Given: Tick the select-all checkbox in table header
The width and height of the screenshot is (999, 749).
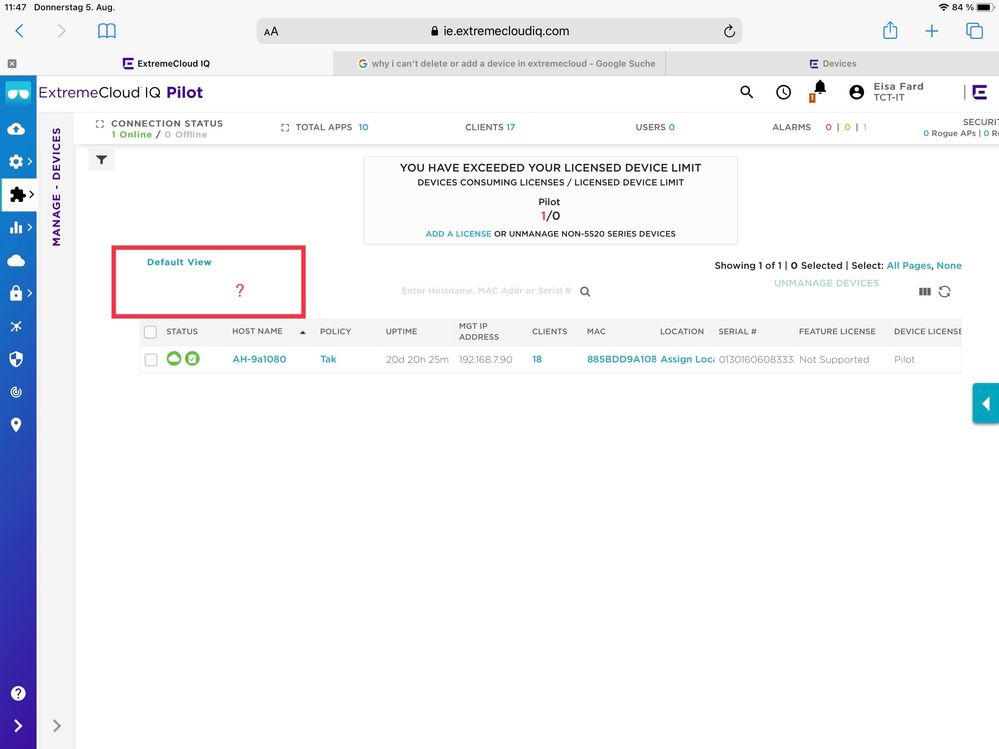Looking at the screenshot, I should click(150, 332).
